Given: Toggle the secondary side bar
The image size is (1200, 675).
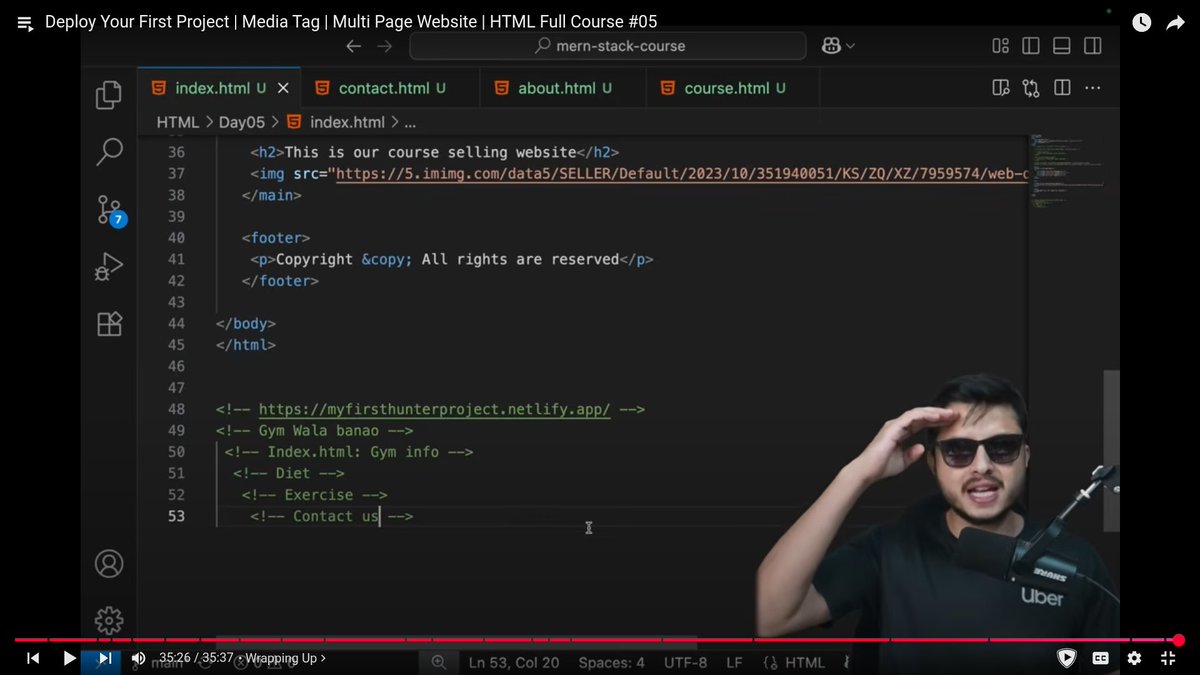Looking at the screenshot, I should [1093, 46].
